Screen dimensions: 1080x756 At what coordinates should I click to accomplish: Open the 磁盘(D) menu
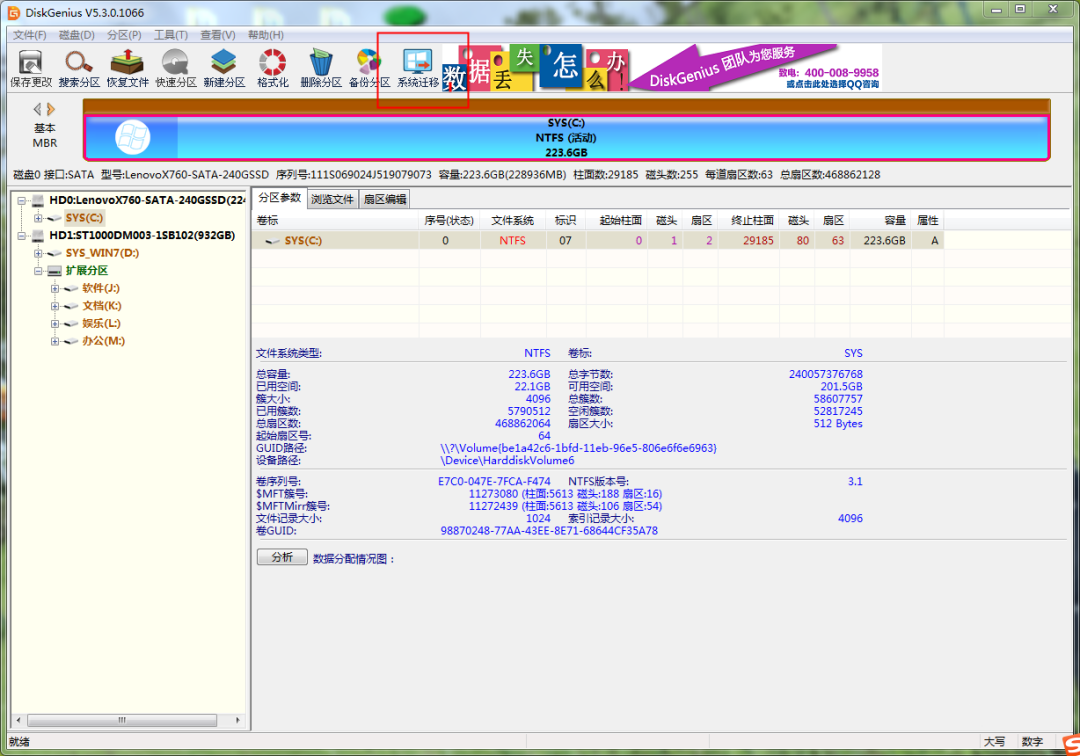pyautogui.click(x=76, y=35)
